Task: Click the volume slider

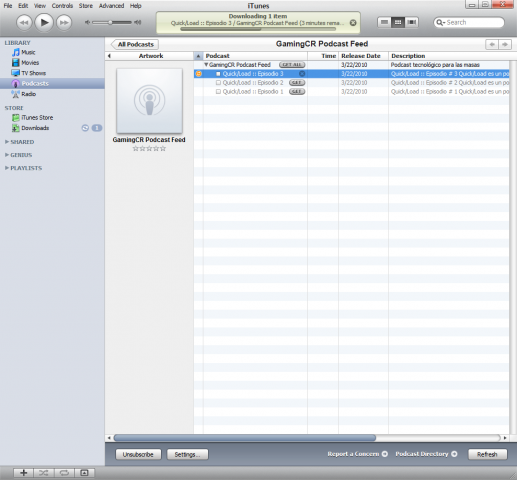Action: (112, 22)
